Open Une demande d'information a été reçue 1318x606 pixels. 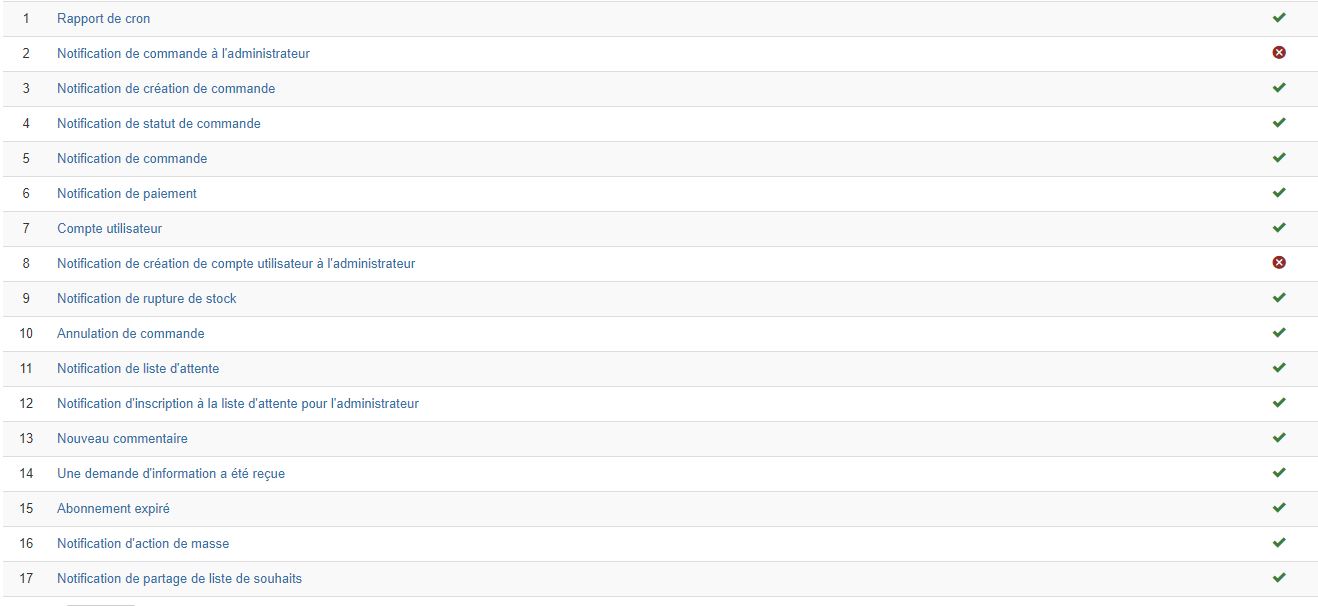tap(170, 474)
